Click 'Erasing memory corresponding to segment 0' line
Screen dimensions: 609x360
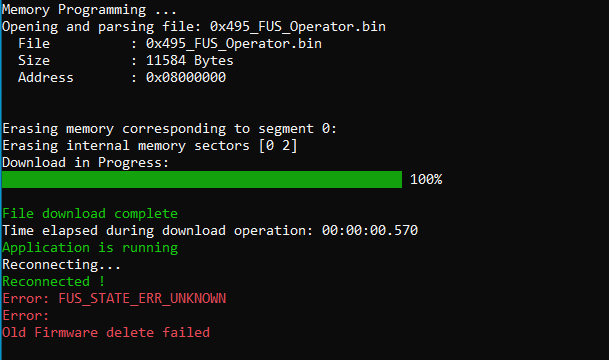pos(170,129)
